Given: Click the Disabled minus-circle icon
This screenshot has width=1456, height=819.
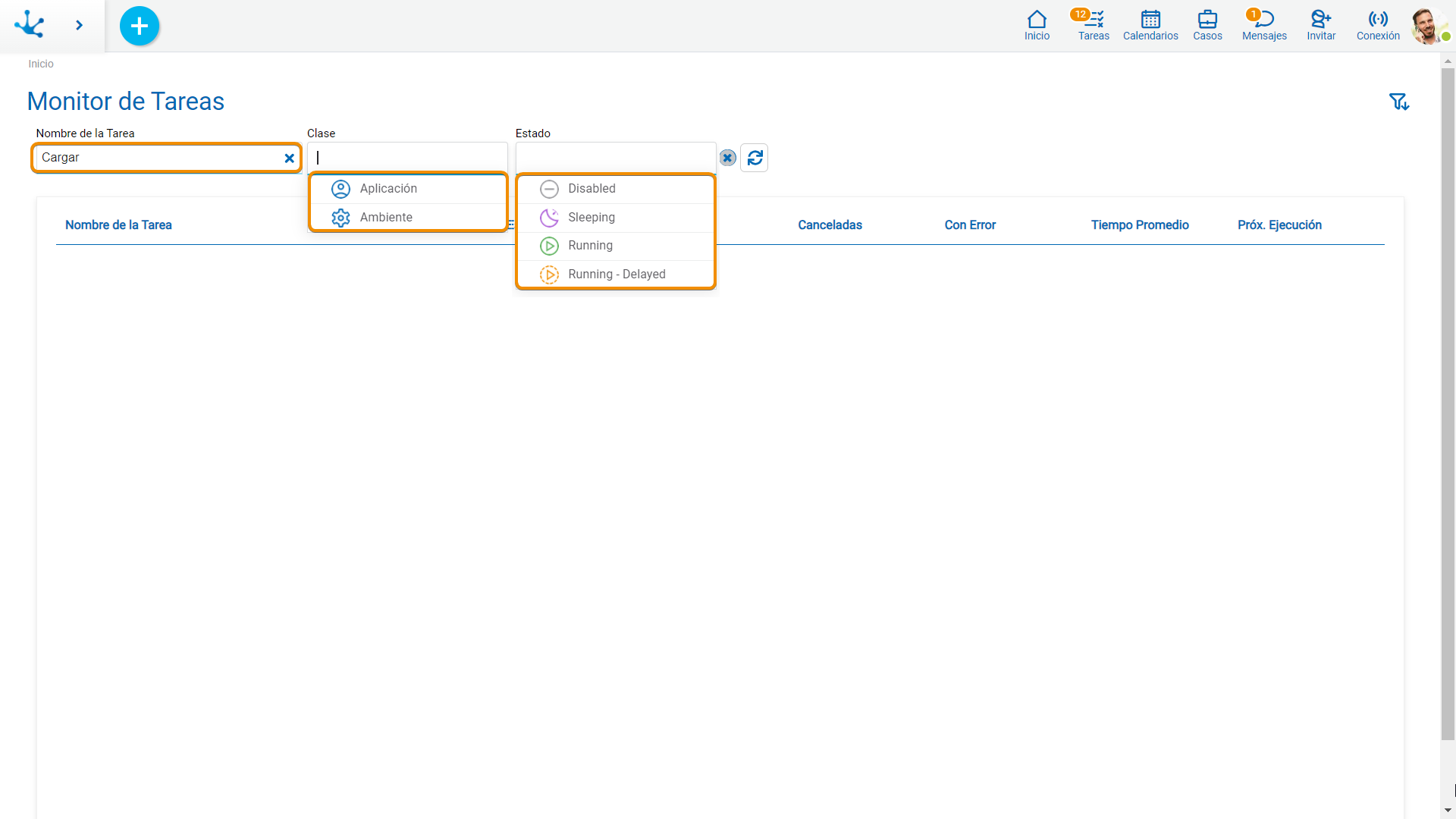Looking at the screenshot, I should [x=549, y=189].
